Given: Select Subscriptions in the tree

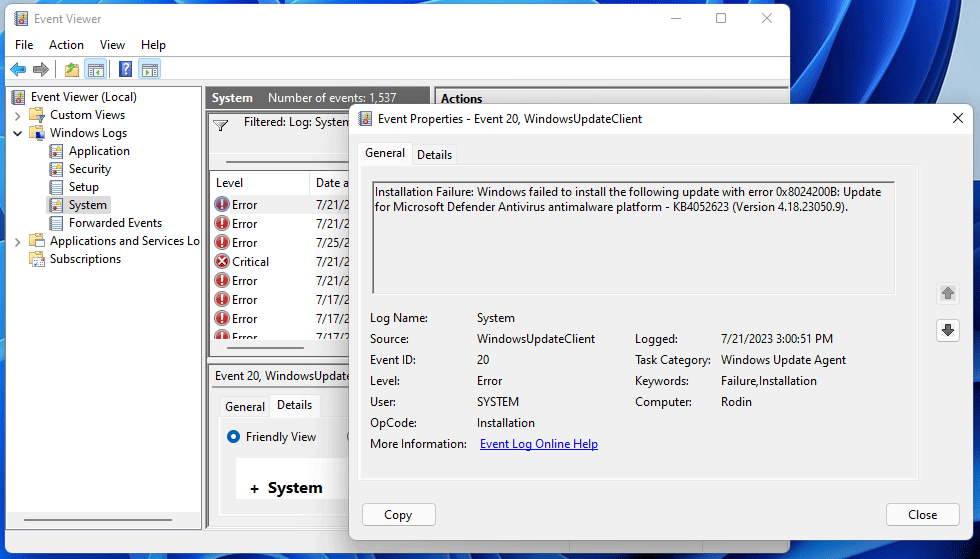Looking at the screenshot, I should [85, 259].
